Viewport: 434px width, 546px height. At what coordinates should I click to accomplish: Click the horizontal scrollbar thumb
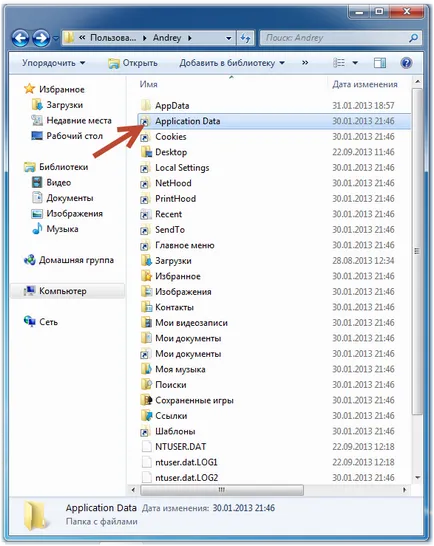222,490
